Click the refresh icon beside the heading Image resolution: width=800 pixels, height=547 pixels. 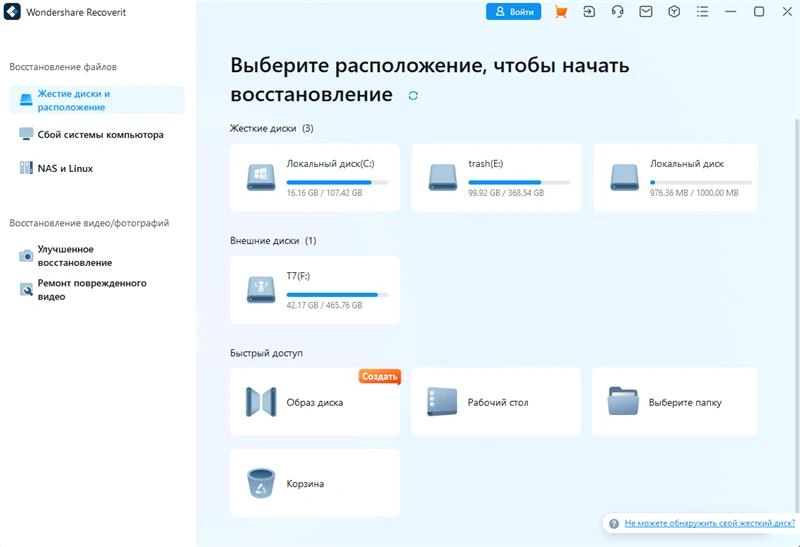(x=413, y=96)
